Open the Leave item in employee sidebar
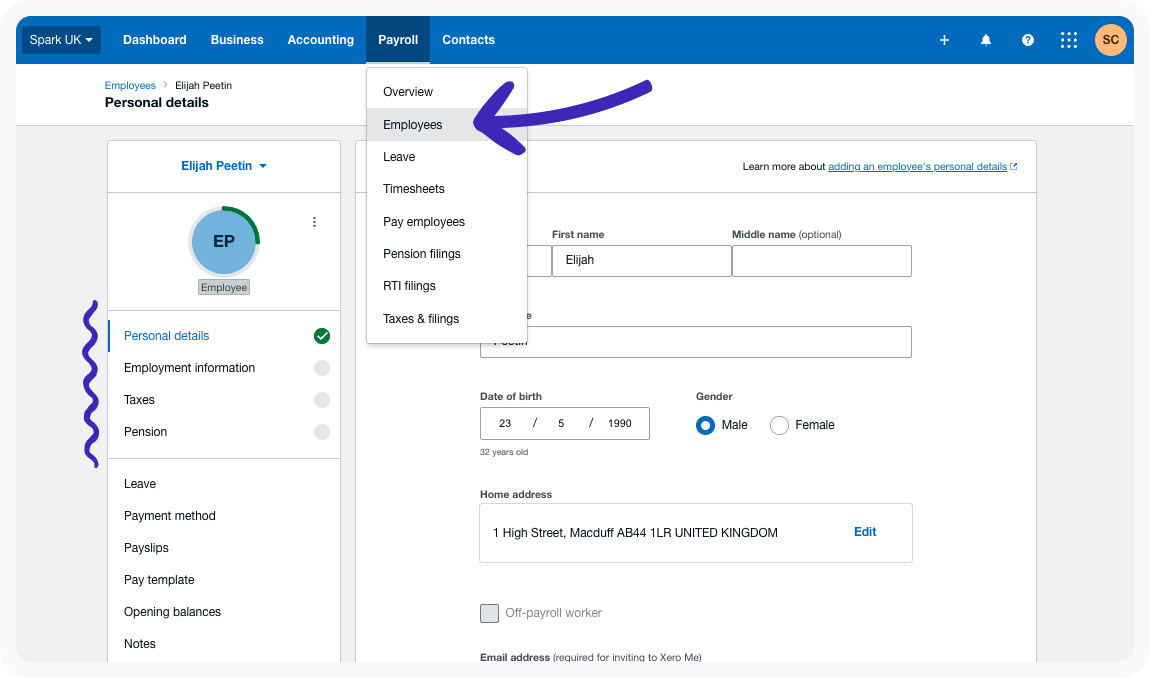The width and height of the screenshot is (1150, 678). [x=224, y=484]
